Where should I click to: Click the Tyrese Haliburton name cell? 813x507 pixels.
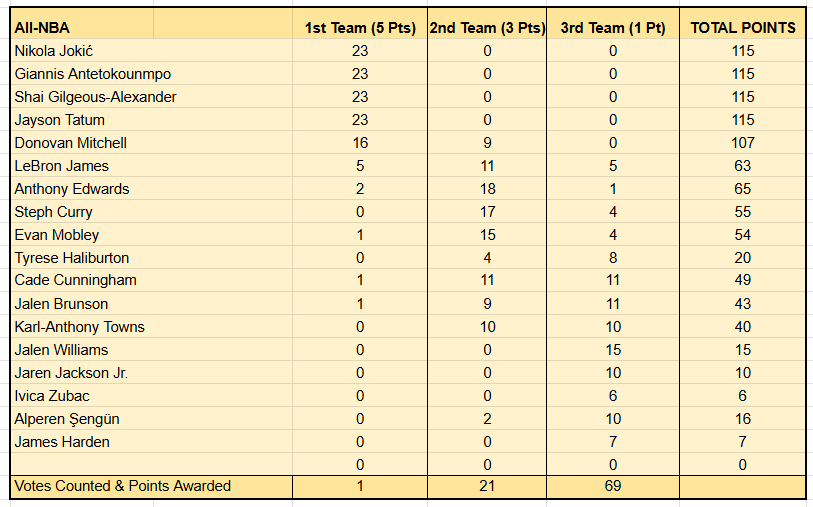[x=151, y=258]
